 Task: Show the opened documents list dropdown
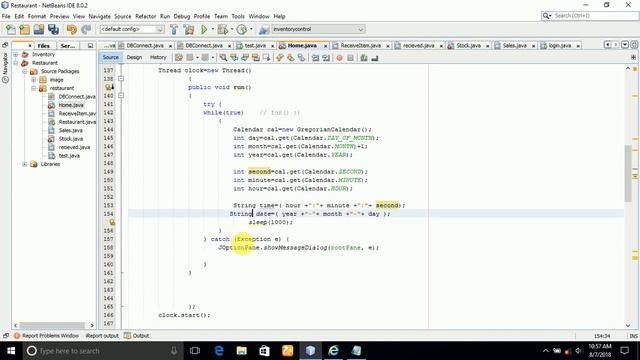(625, 44)
